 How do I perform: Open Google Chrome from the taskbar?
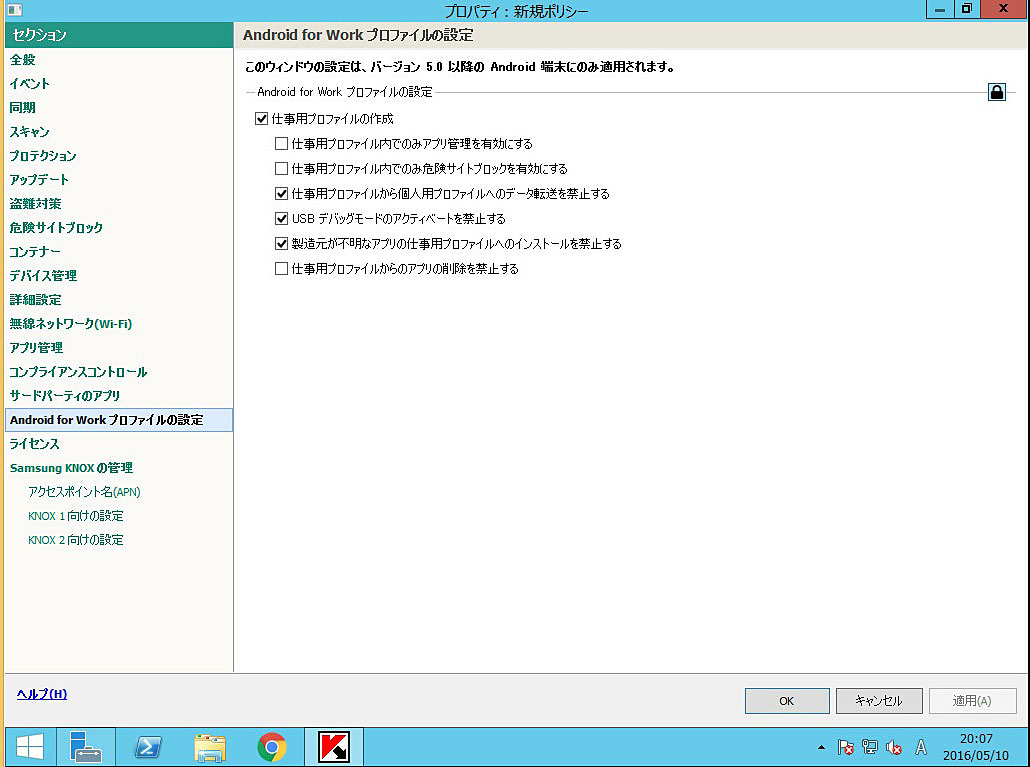[x=271, y=747]
